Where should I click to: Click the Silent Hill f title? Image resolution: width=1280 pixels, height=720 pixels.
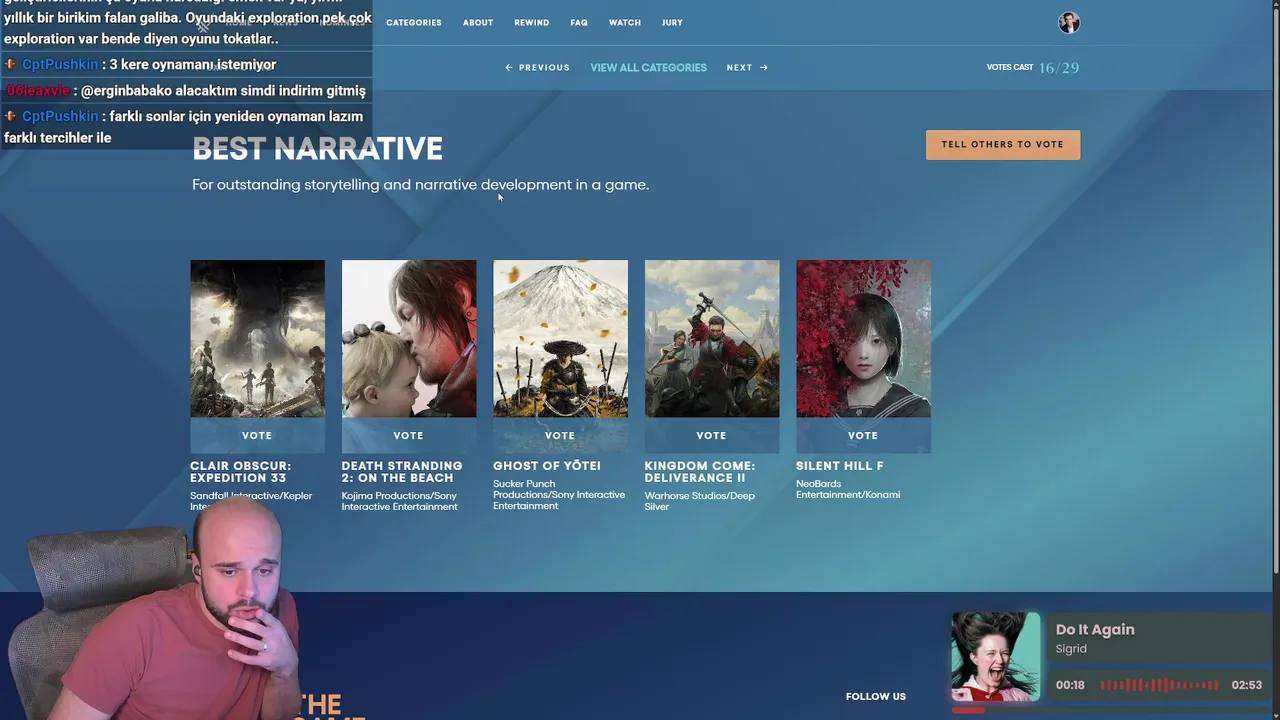click(x=840, y=466)
